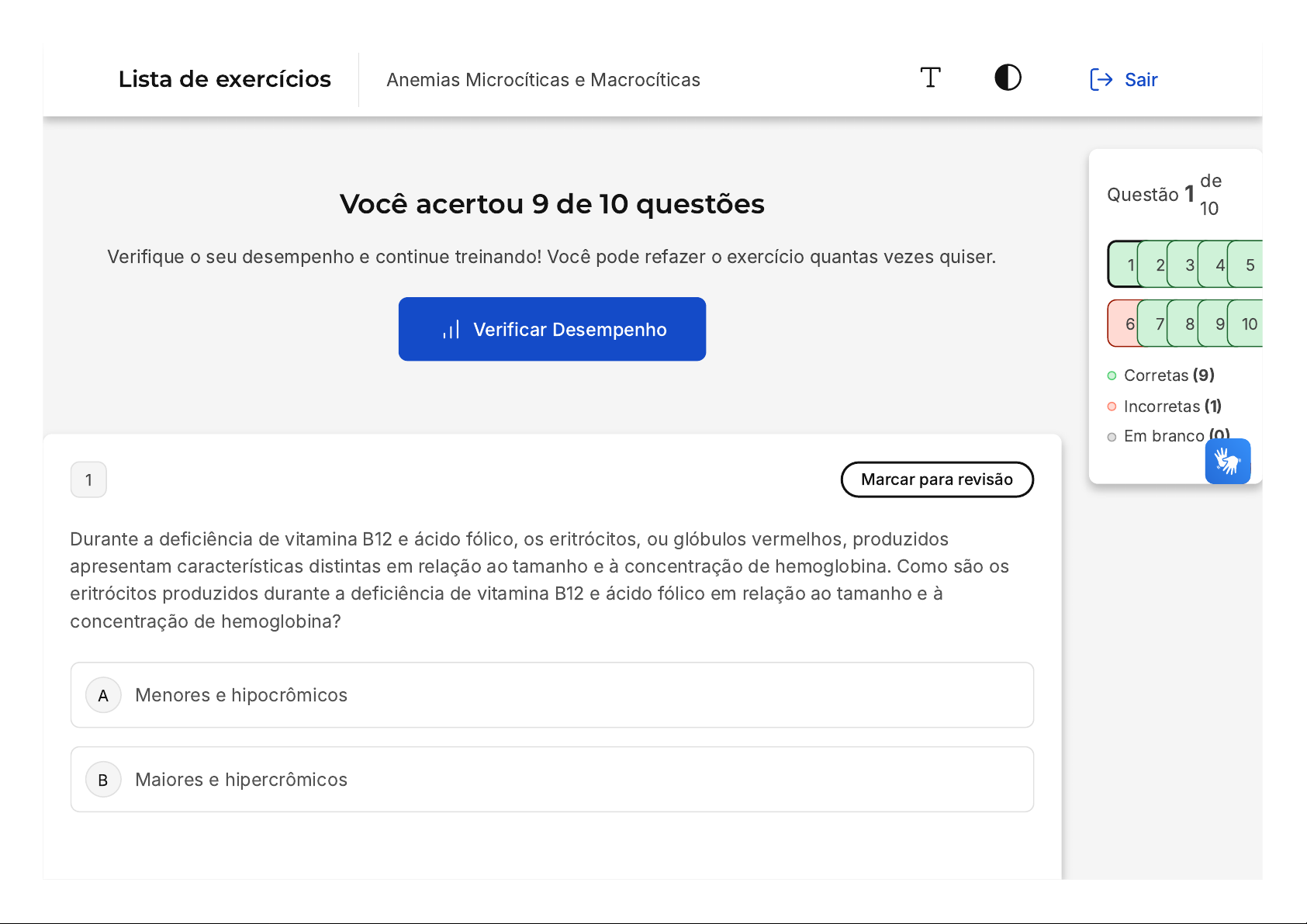This screenshot has width=1307, height=924.
Task: Open question 4 from the question grid
Action: (x=1218, y=265)
